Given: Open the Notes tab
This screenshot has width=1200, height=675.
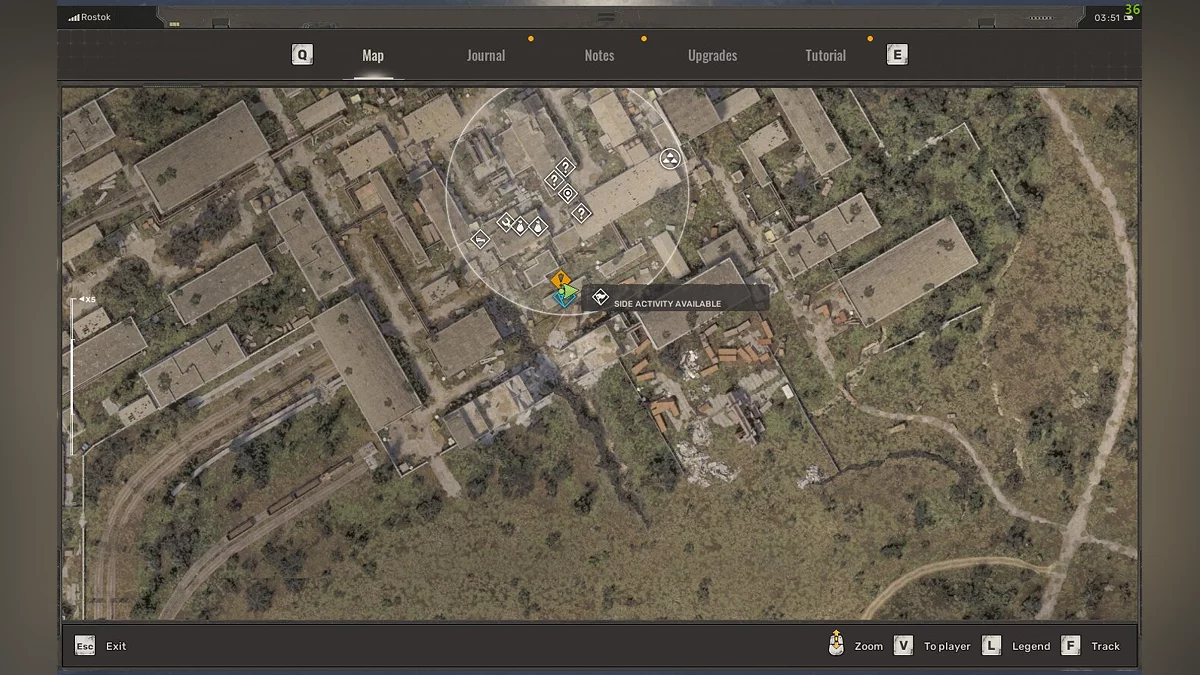Looking at the screenshot, I should click(x=599, y=56).
